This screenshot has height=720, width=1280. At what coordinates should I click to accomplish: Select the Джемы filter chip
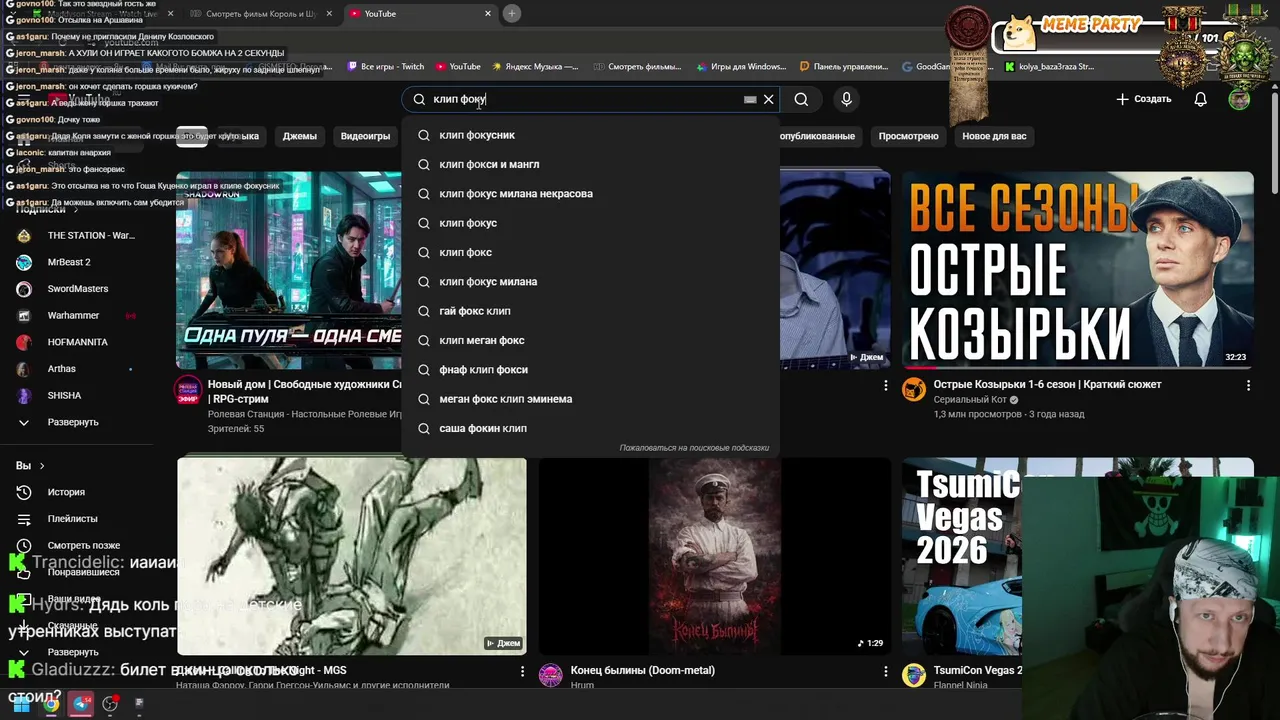point(299,136)
